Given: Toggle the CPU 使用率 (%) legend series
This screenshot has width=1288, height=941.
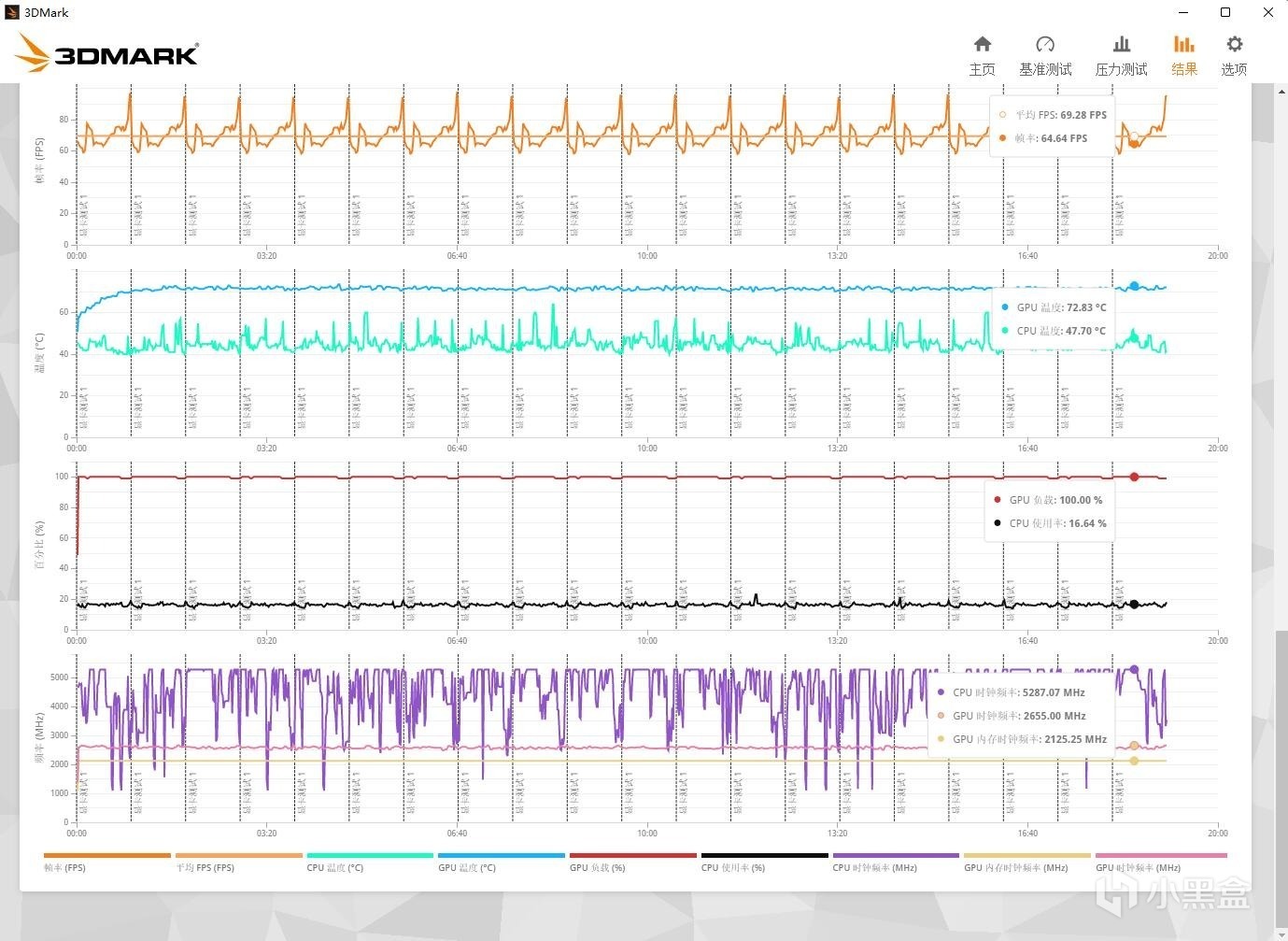Looking at the screenshot, I should (x=765, y=862).
